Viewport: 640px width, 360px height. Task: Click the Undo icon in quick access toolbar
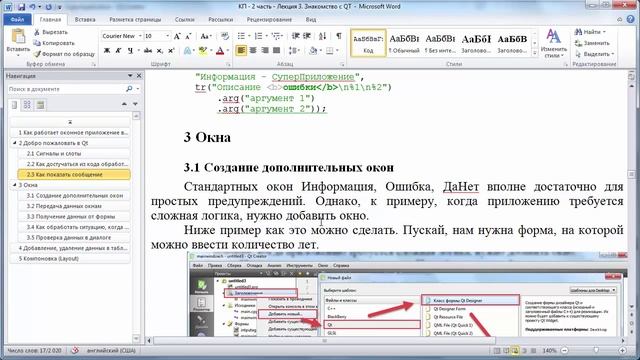tap(32, 7)
